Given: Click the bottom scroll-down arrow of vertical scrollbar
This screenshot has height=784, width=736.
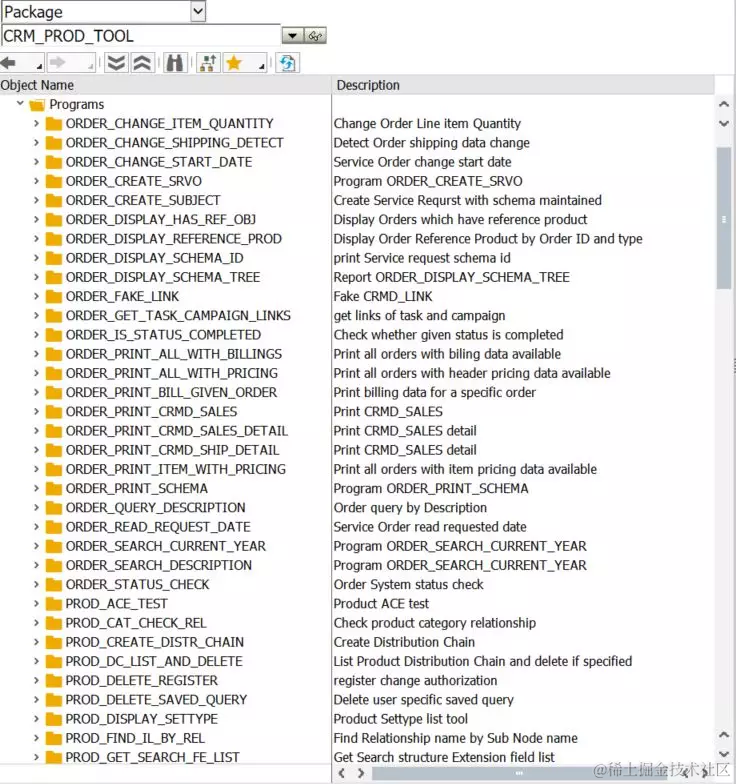Looking at the screenshot, I should pyautogui.click(x=724, y=754).
